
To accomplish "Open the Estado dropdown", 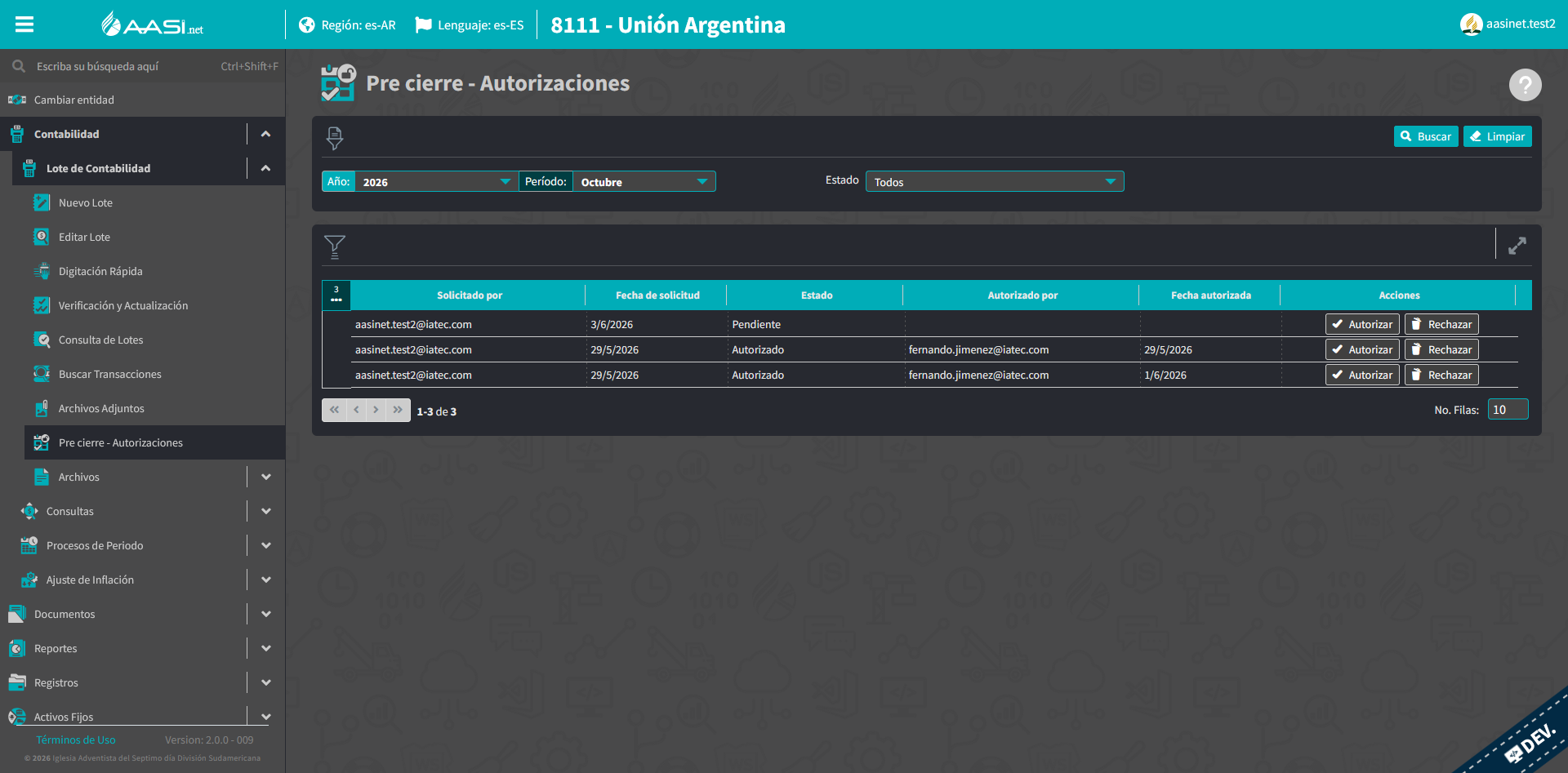I will coord(995,181).
